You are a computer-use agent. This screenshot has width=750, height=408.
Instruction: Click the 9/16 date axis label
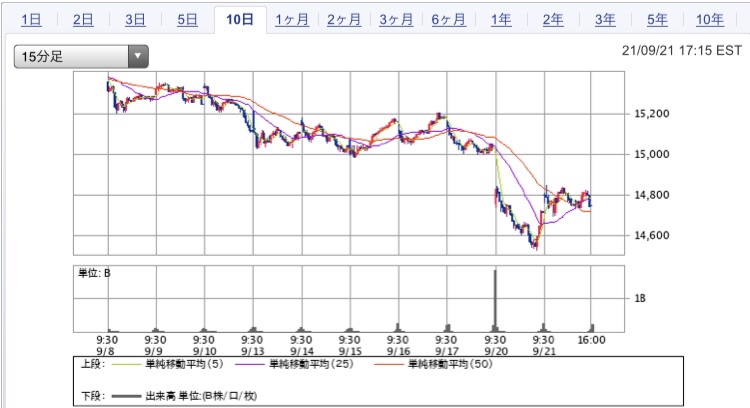(398, 351)
